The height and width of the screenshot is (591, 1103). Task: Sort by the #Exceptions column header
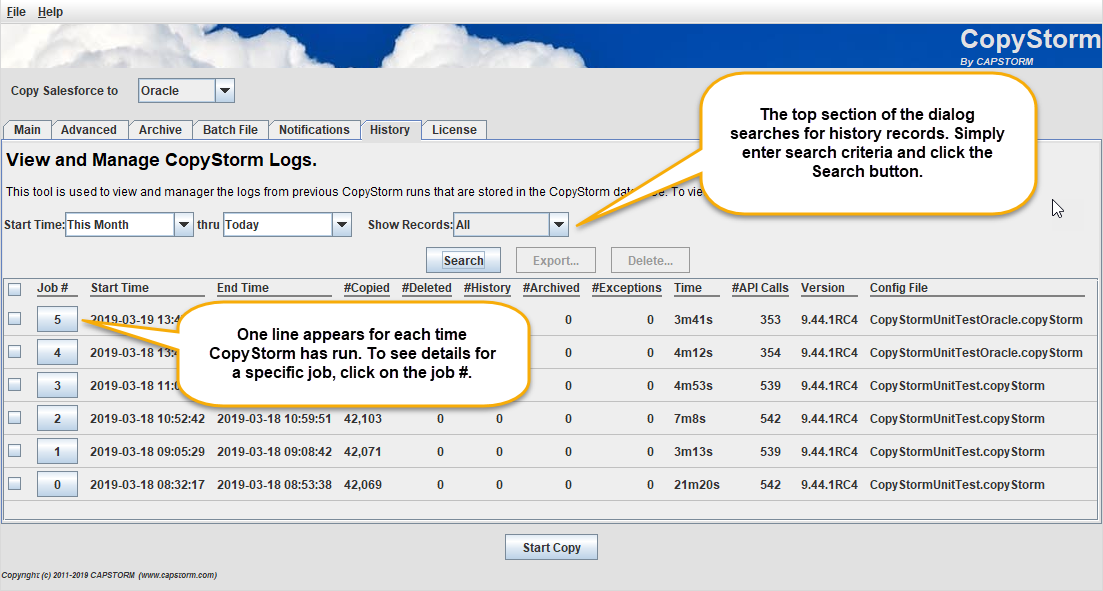pyautogui.click(x=626, y=288)
